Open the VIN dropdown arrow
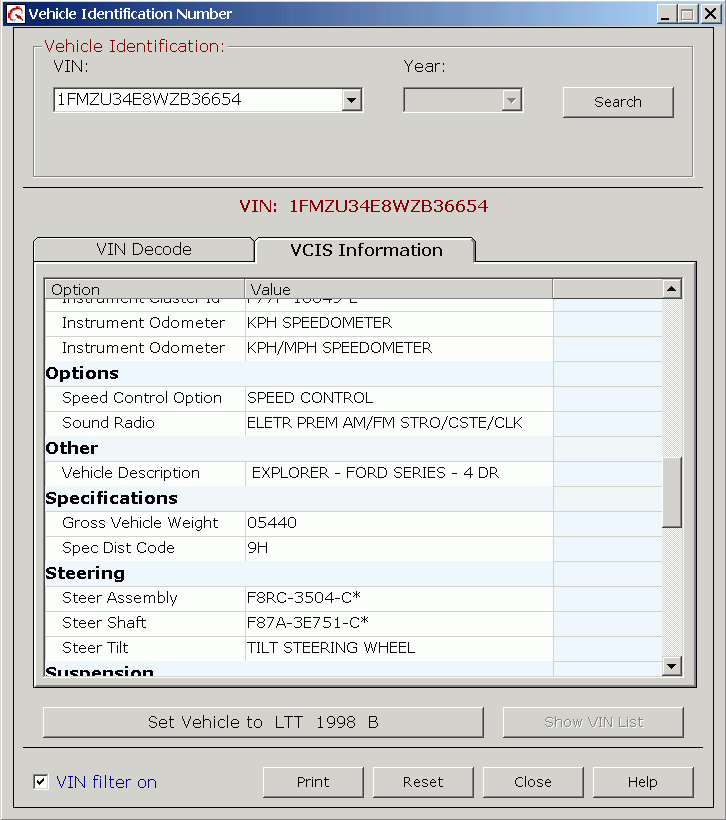 (352, 100)
